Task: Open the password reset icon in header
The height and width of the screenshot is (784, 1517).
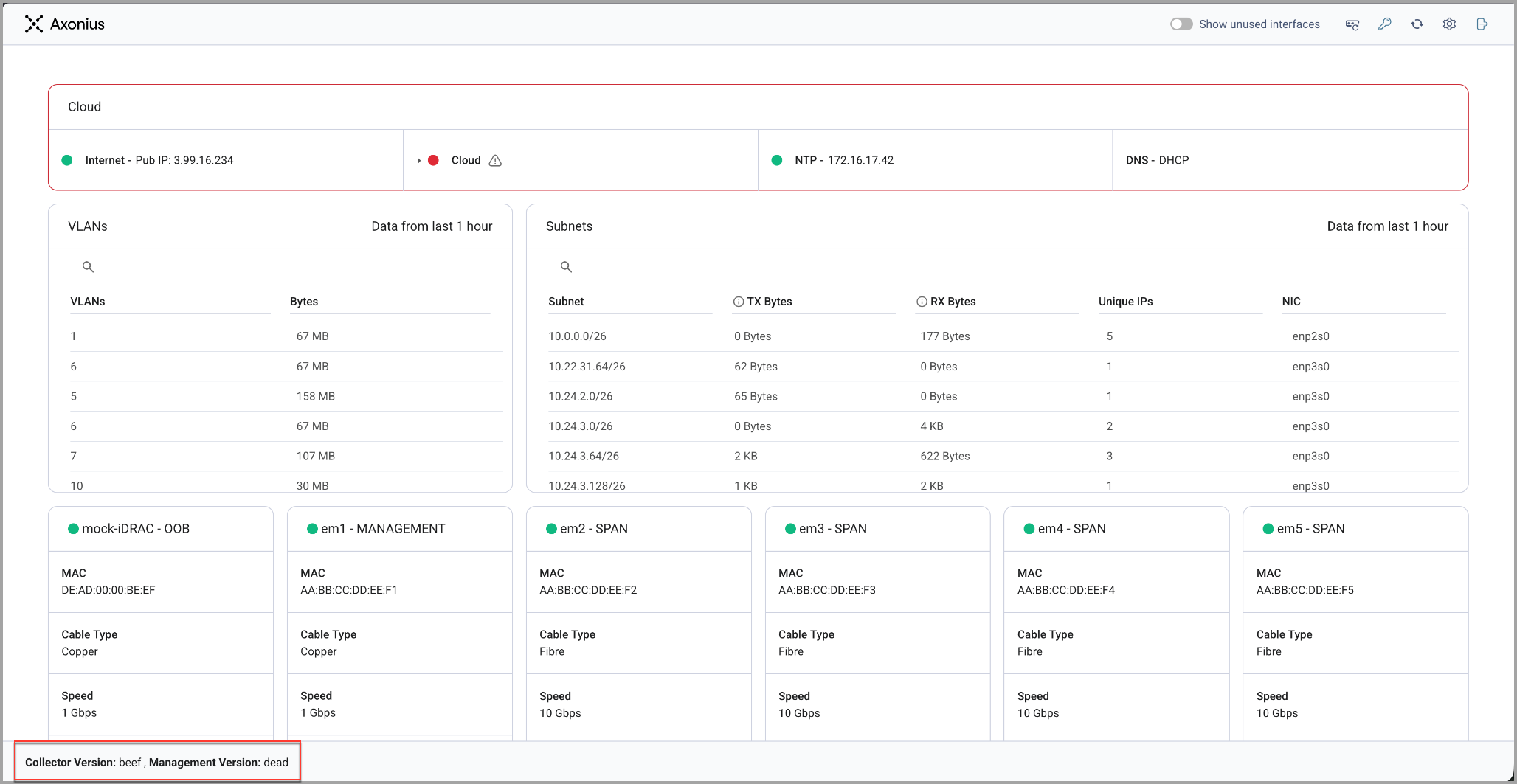Action: (x=1352, y=24)
